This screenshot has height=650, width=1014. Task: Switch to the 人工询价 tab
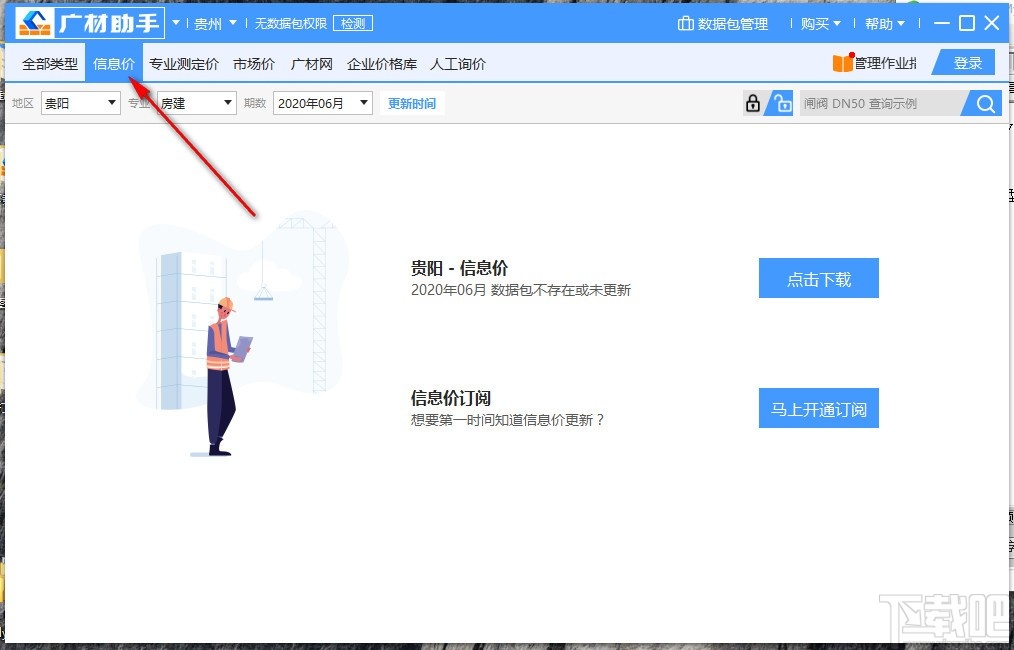pyautogui.click(x=458, y=63)
